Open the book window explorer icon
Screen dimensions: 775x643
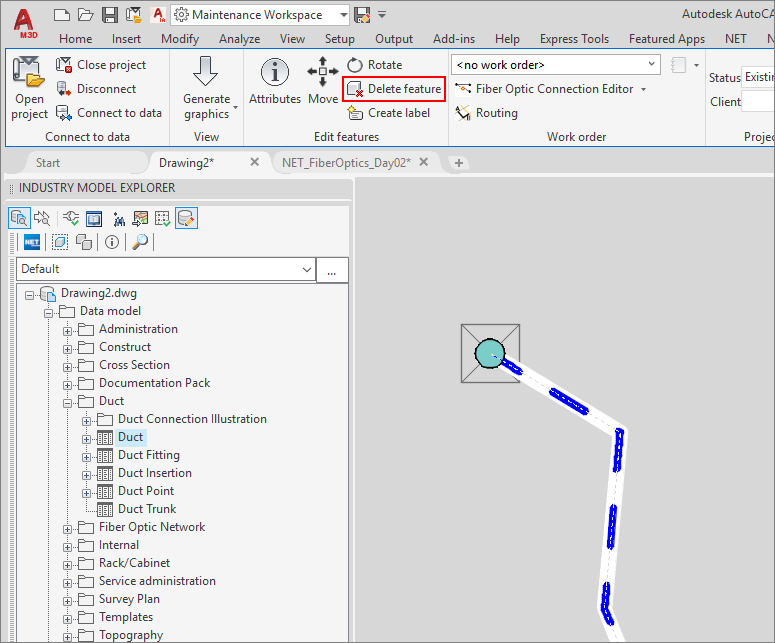pos(94,218)
